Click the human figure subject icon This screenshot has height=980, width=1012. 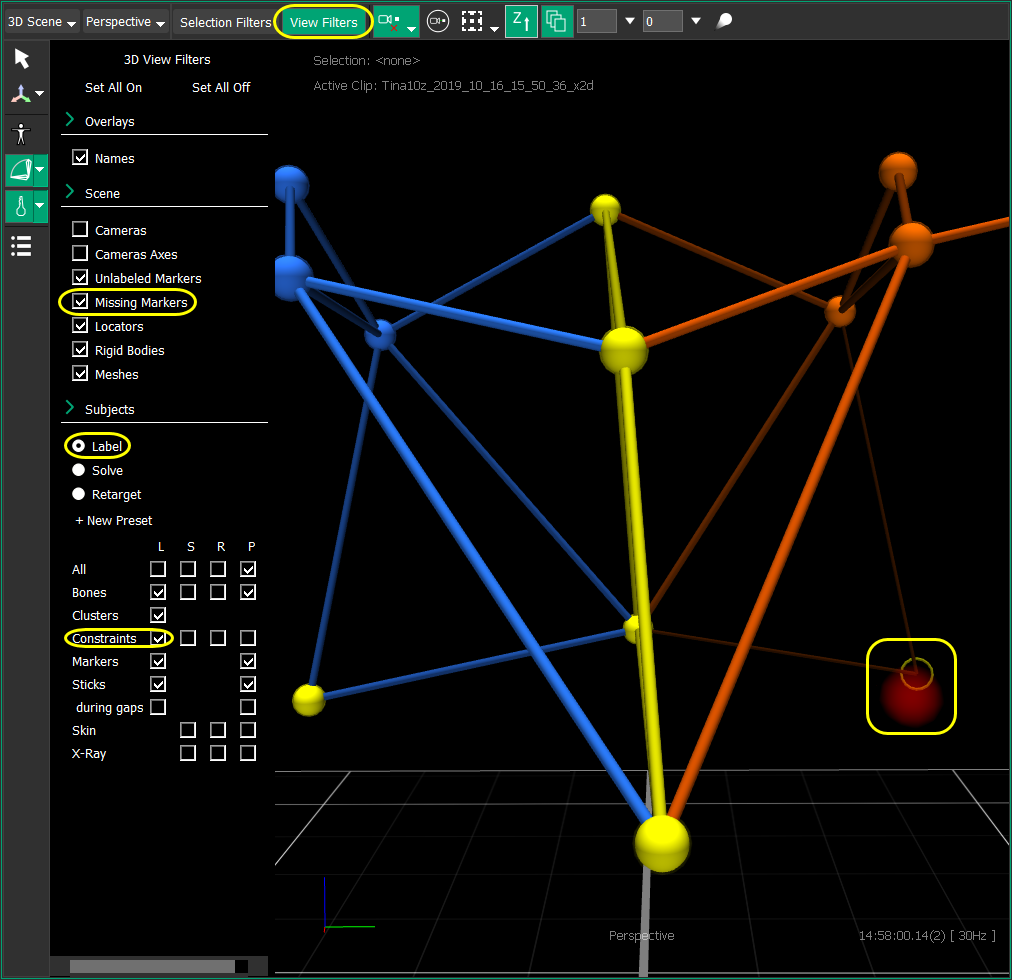coord(21,133)
